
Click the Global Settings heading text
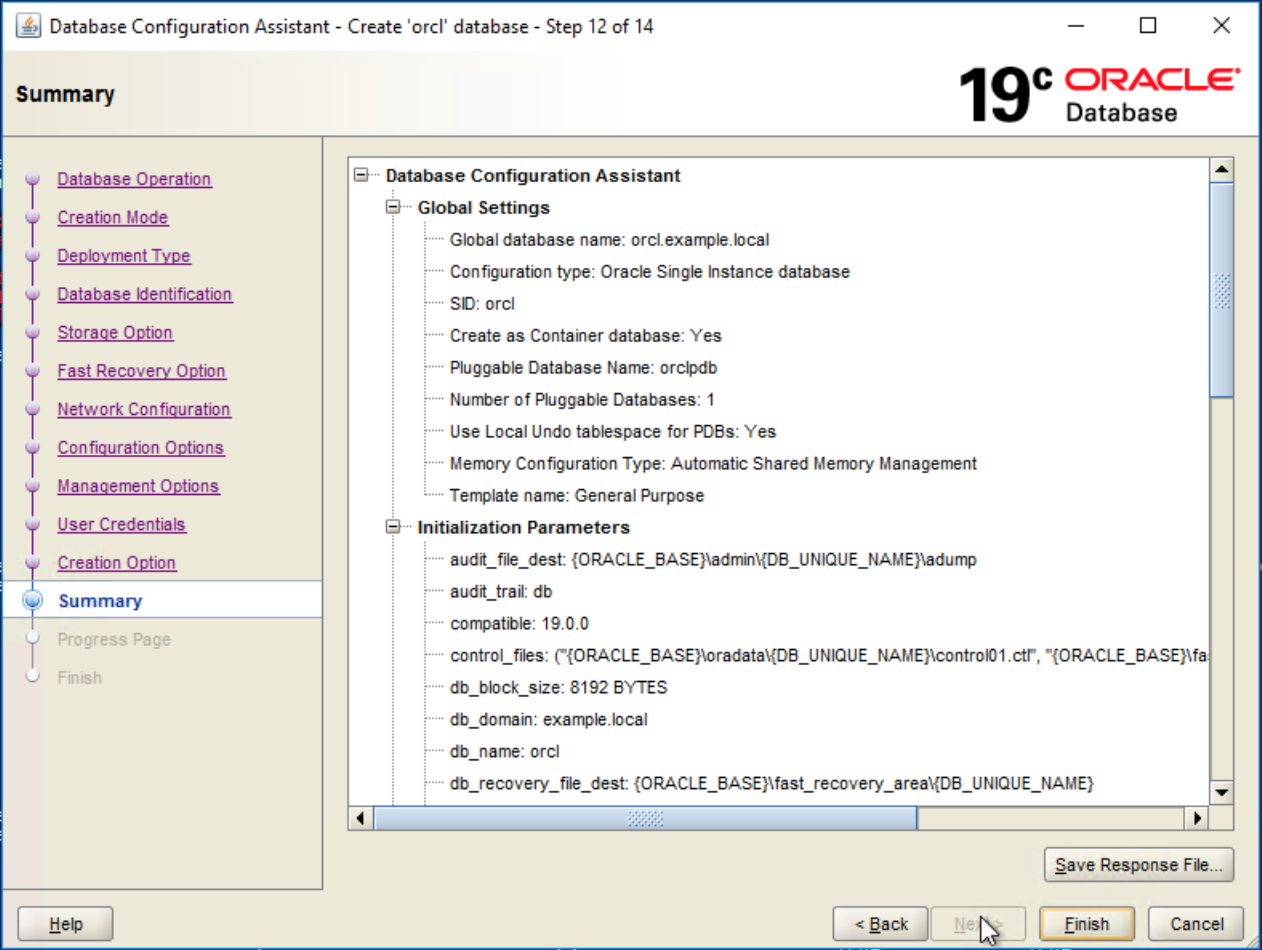[484, 208]
